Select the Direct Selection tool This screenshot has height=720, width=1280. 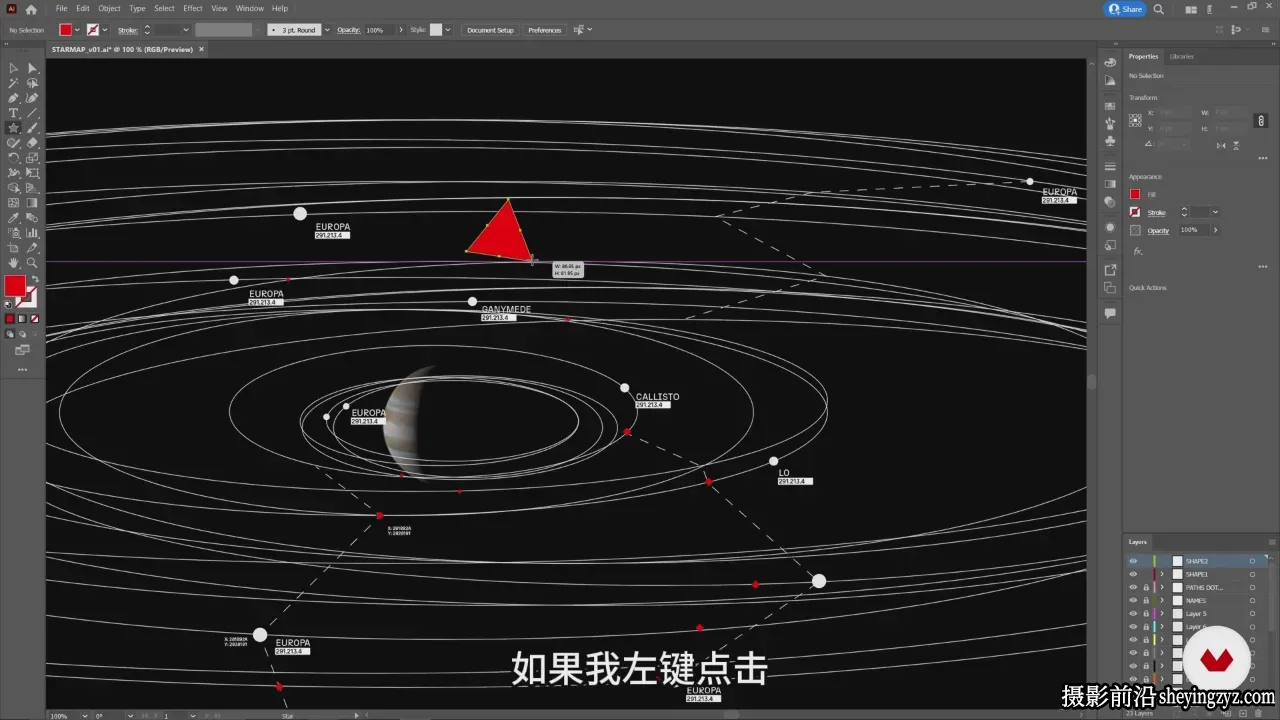pyautogui.click(x=32, y=68)
